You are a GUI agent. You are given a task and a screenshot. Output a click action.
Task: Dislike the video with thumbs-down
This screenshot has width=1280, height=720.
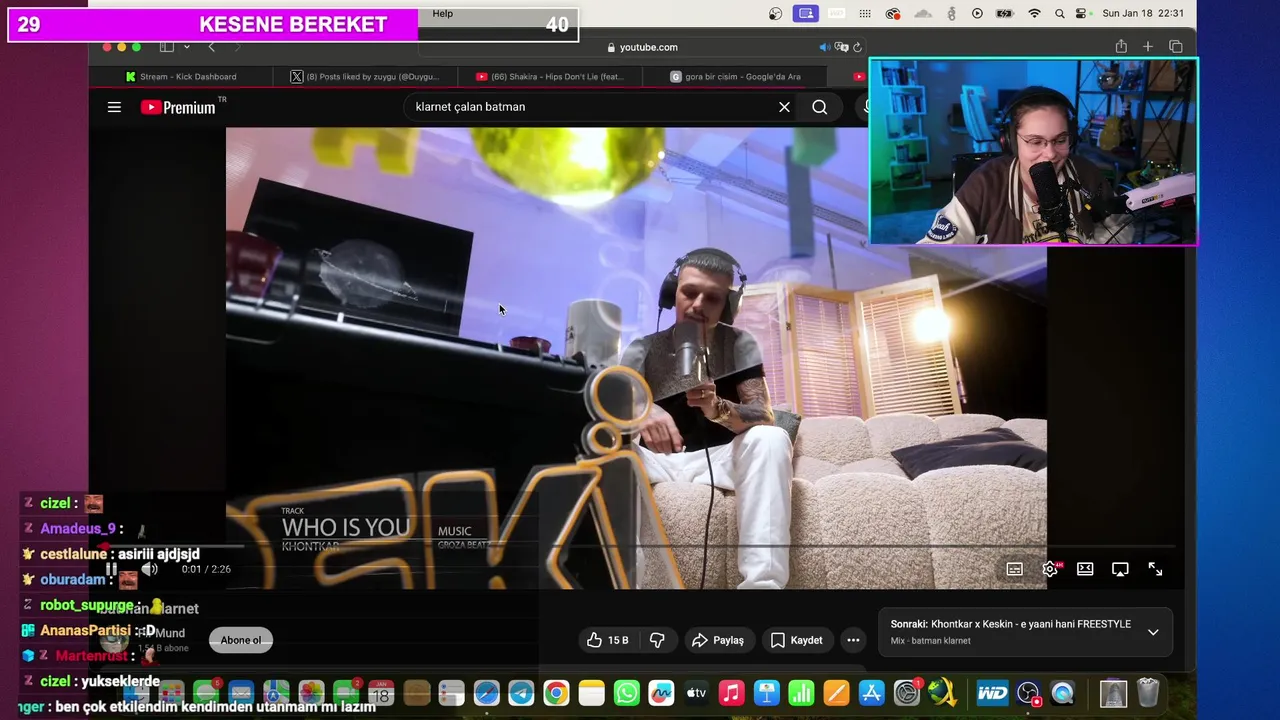pyautogui.click(x=657, y=640)
